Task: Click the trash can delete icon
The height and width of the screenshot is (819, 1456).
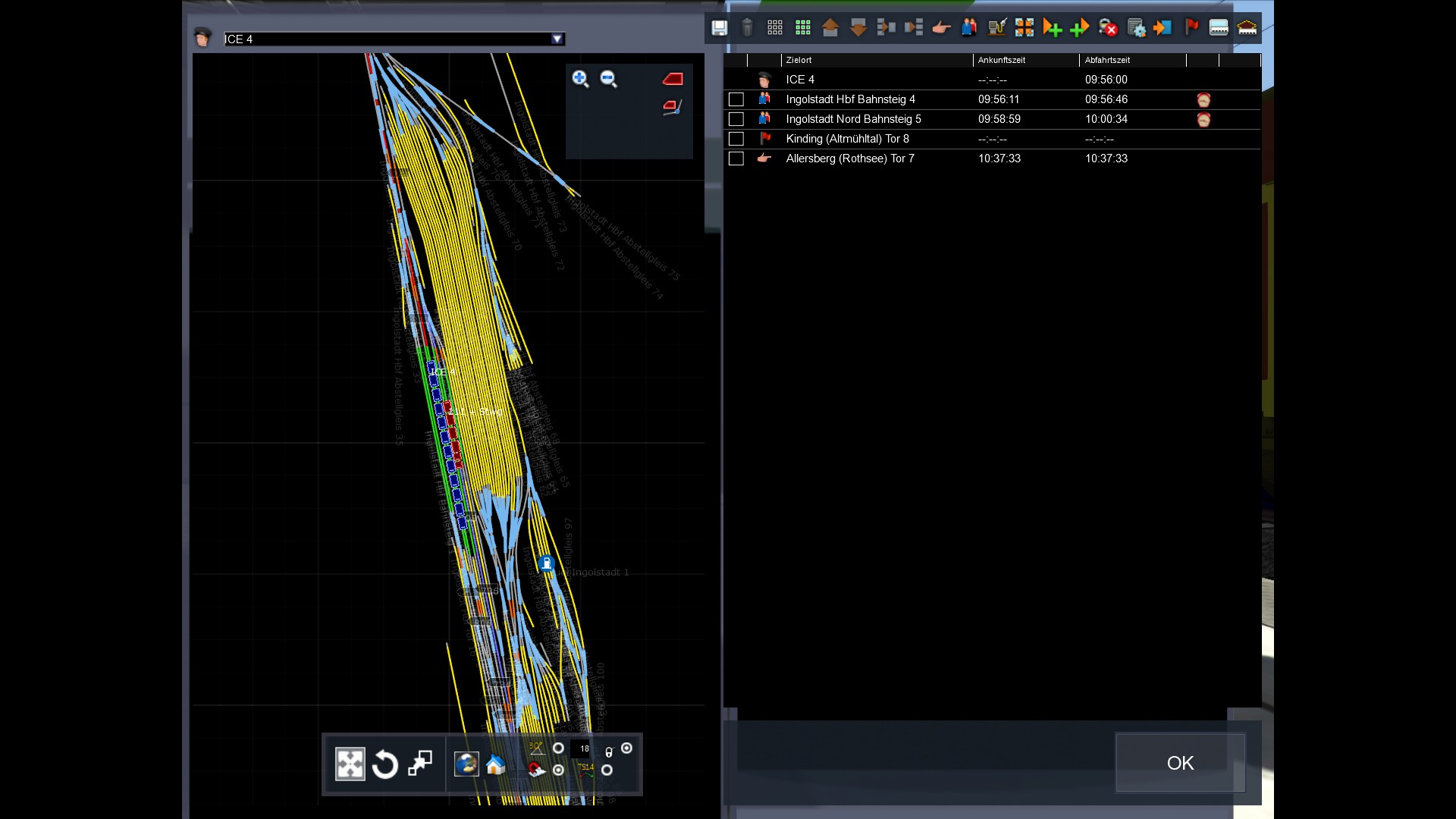Action: pos(747,28)
